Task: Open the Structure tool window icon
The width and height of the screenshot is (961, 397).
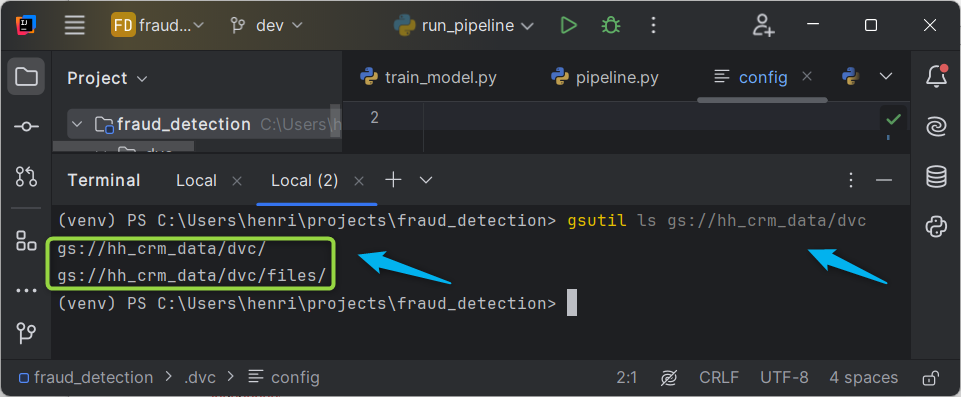Action: click(26, 240)
